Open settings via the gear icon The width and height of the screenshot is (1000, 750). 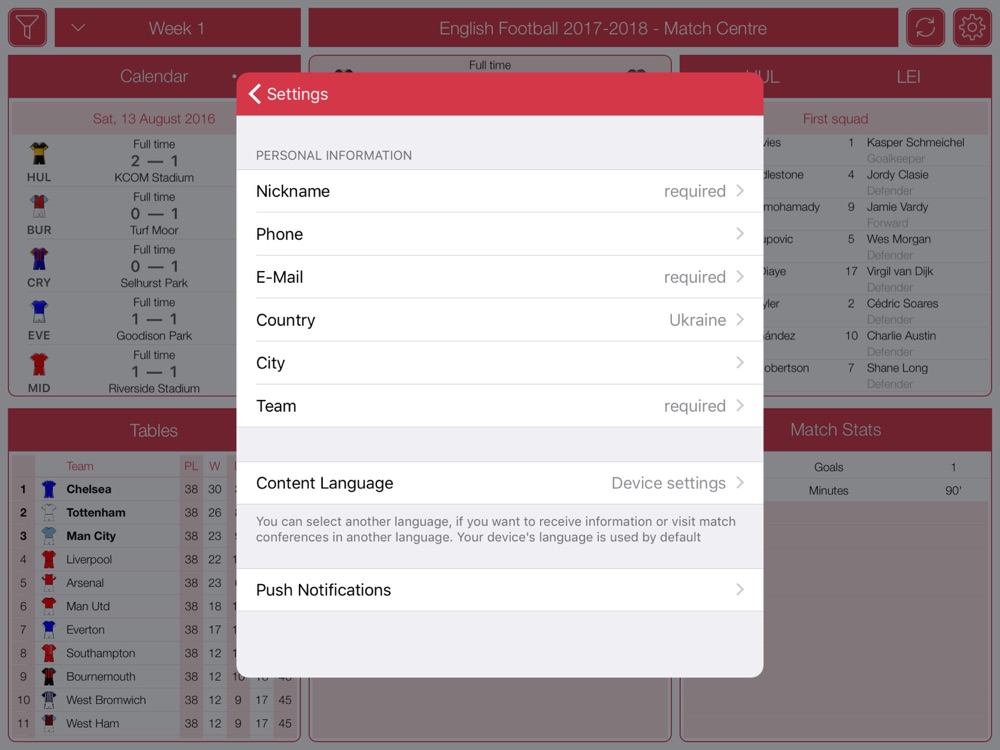972,27
